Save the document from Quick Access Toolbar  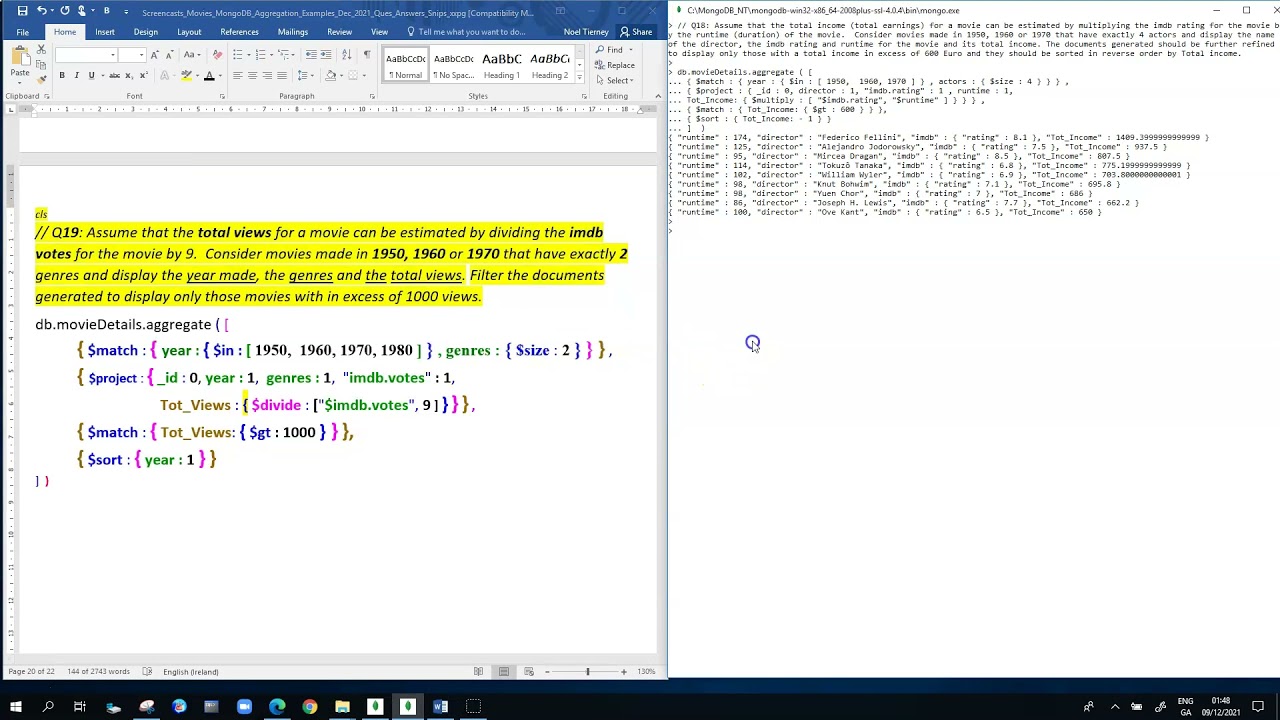point(22,11)
